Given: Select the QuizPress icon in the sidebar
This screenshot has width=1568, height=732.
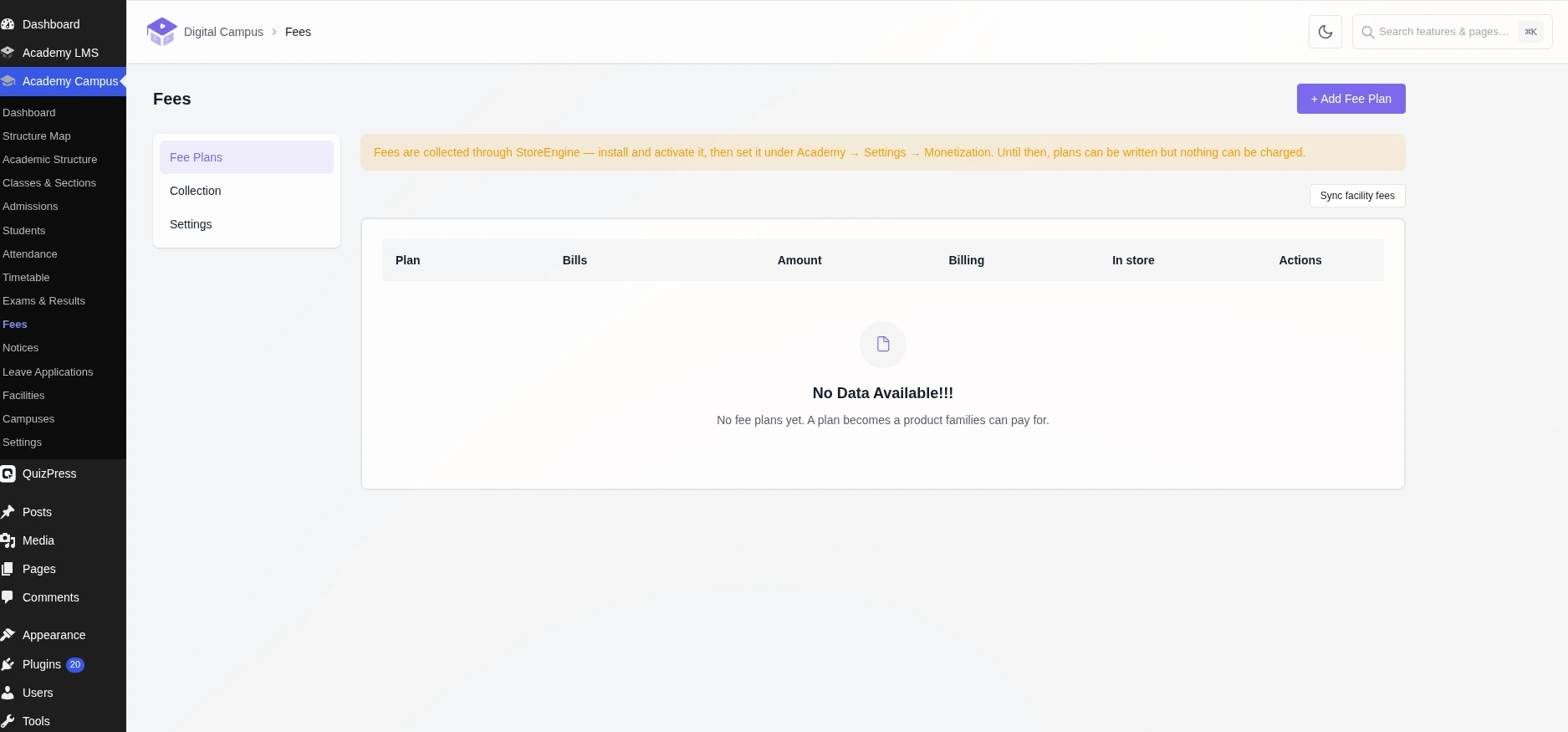Looking at the screenshot, I should pyautogui.click(x=8, y=473).
